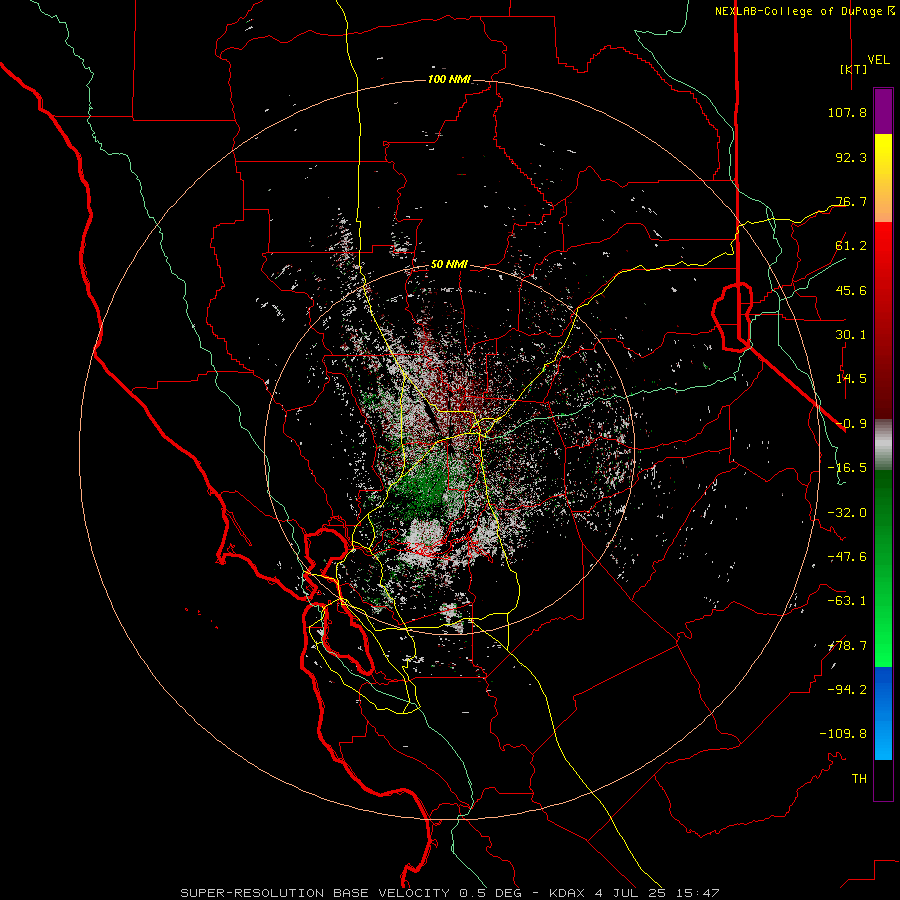Select the -0.9 velocity scale value
Screen dimensions: 900x900
pyautogui.click(x=851, y=424)
